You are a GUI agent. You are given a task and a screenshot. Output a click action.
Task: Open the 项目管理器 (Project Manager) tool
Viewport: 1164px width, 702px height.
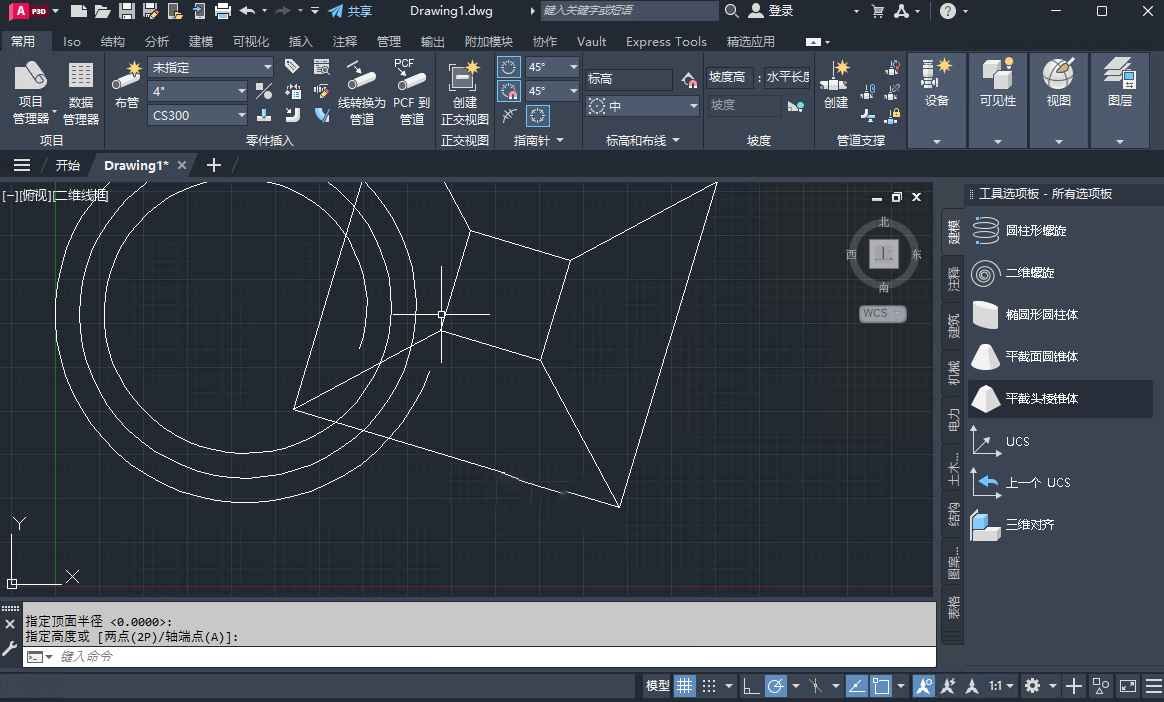pyautogui.click(x=30, y=92)
